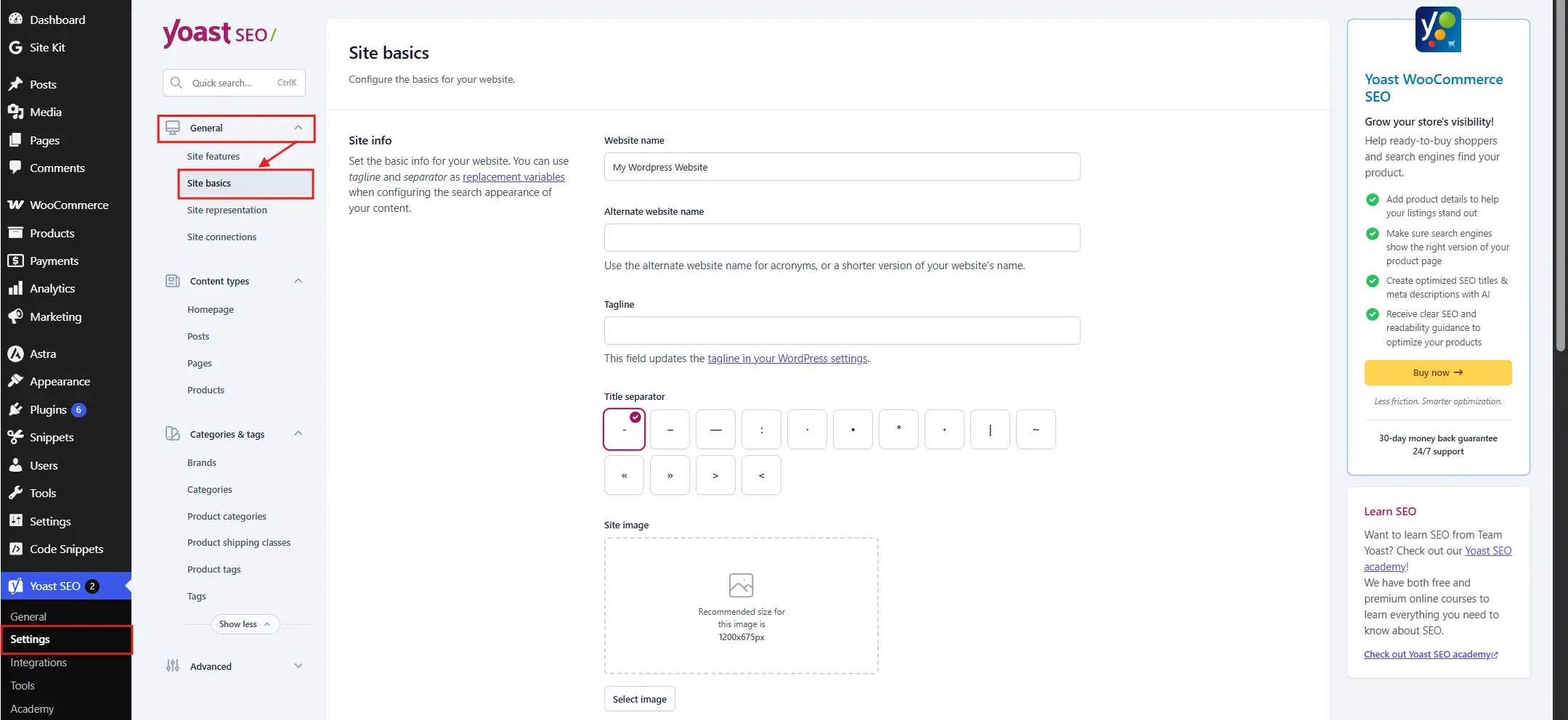The image size is (1568, 720).
Task: Click the WooCommerce logo icon
Action: (x=15, y=205)
